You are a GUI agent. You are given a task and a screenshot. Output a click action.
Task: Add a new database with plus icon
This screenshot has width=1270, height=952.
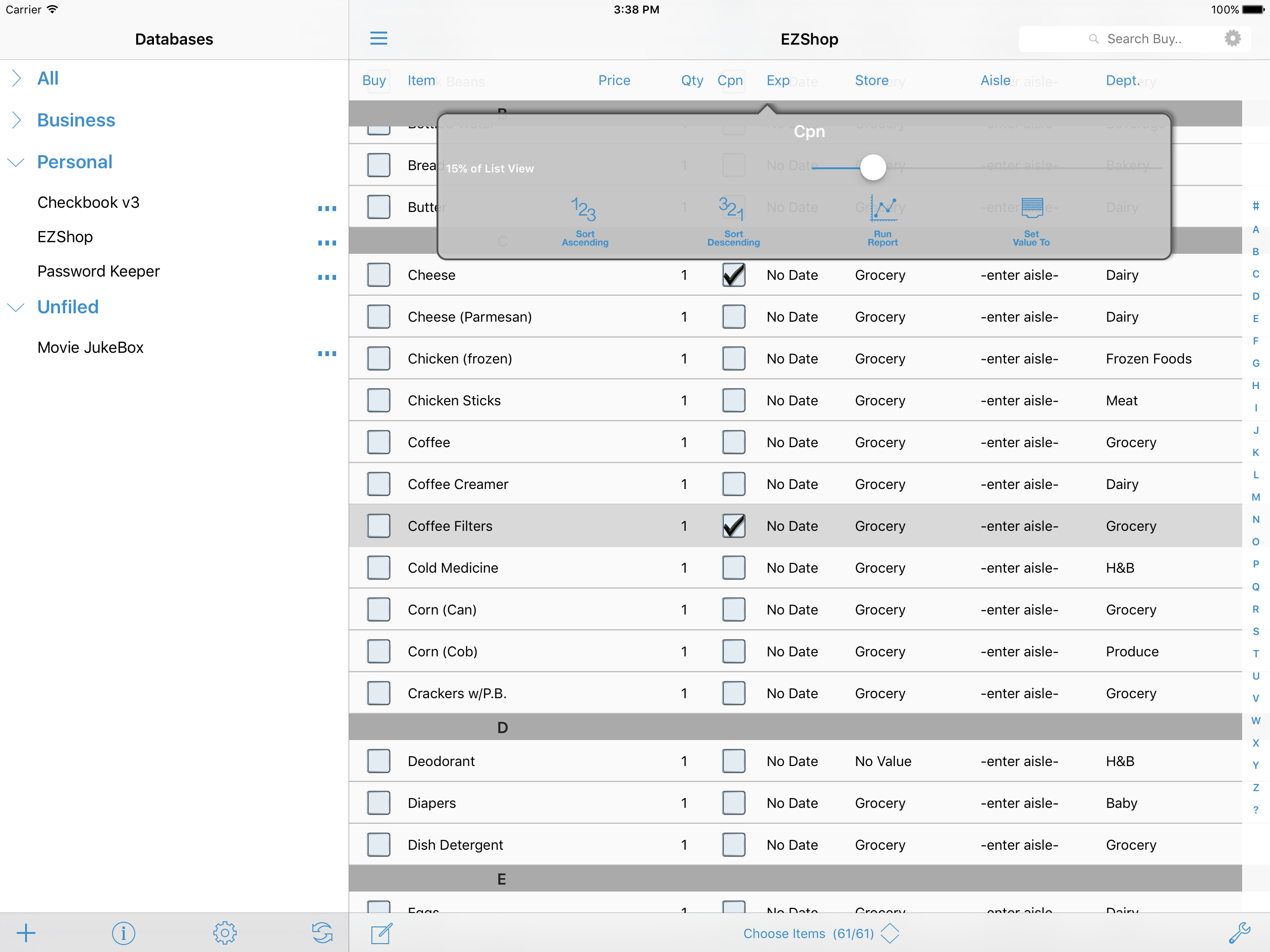(x=26, y=932)
